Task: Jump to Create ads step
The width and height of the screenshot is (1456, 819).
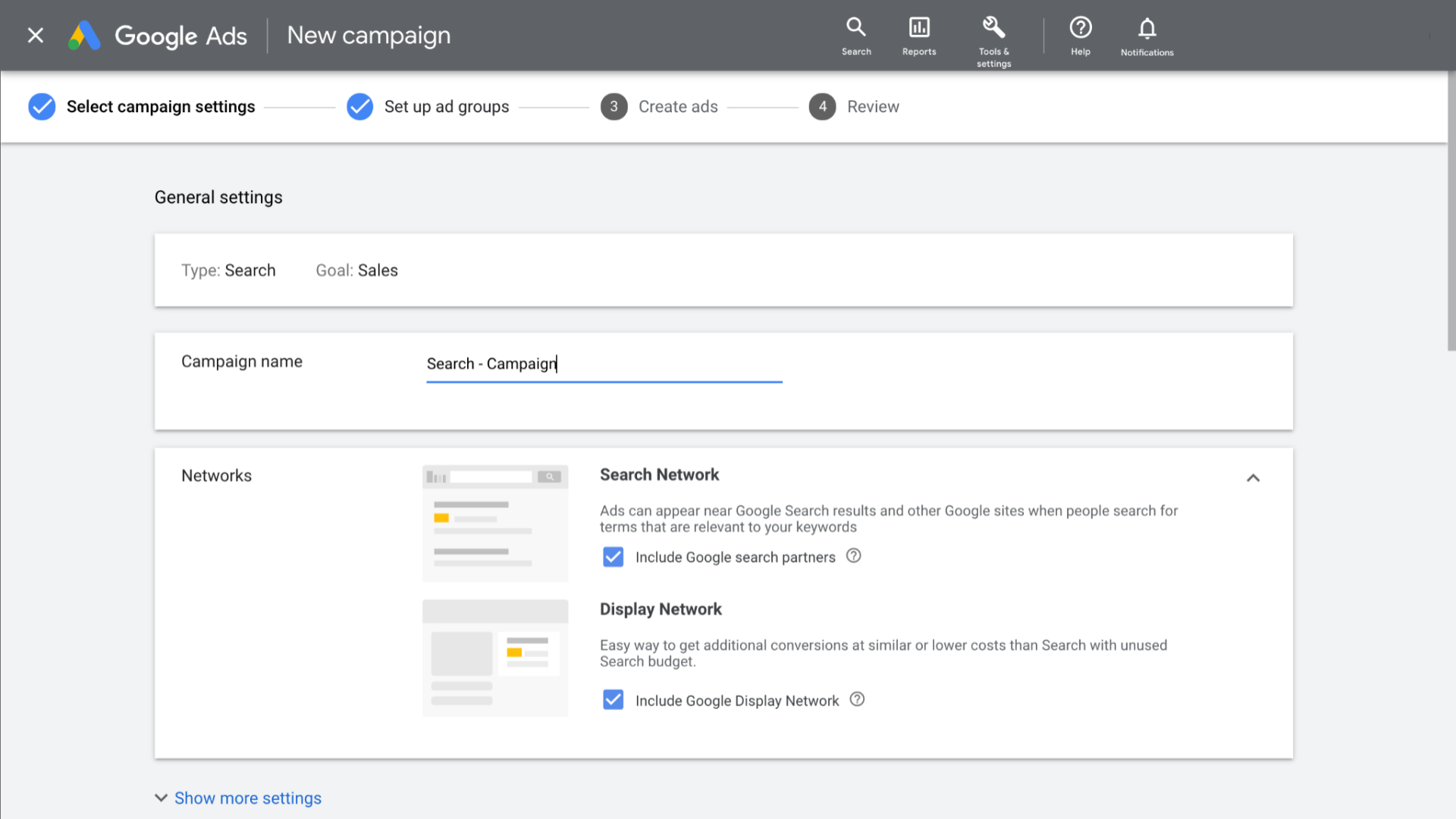Action: tap(677, 107)
